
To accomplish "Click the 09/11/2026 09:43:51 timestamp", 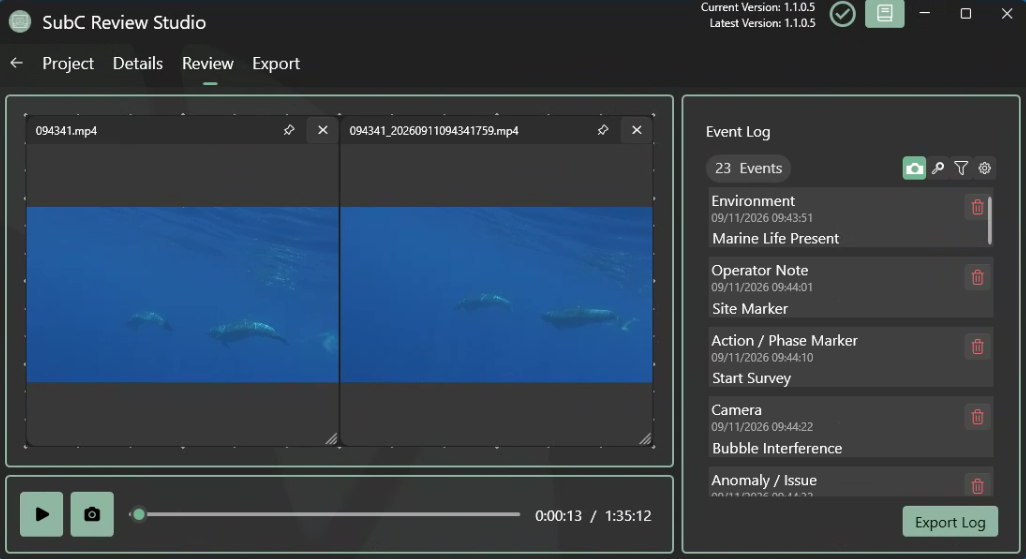I will (x=762, y=218).
